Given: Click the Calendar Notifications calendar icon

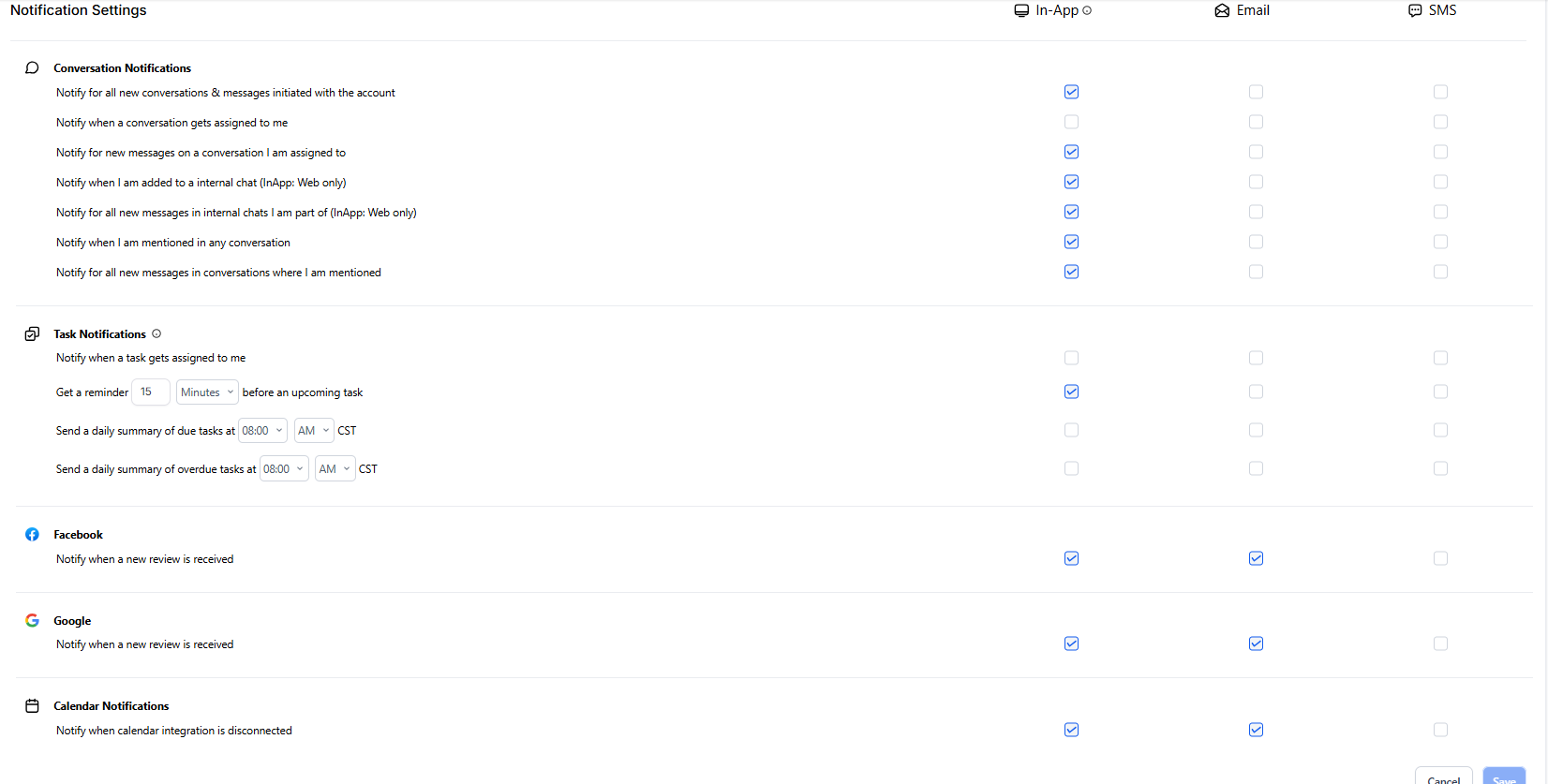Looking at the screenshot, I should pos(32,706).
